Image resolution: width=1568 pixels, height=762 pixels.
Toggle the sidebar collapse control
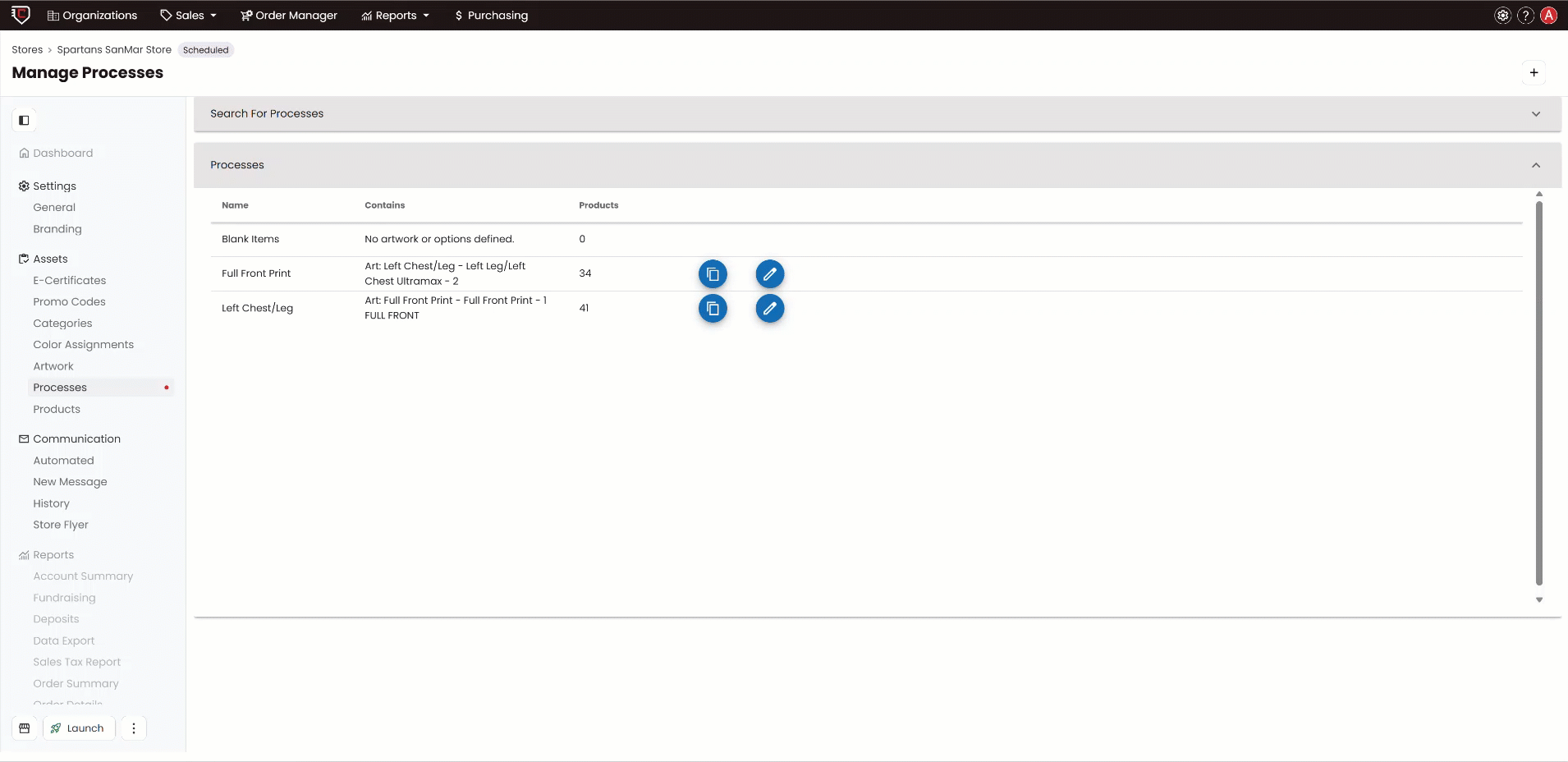24,120
